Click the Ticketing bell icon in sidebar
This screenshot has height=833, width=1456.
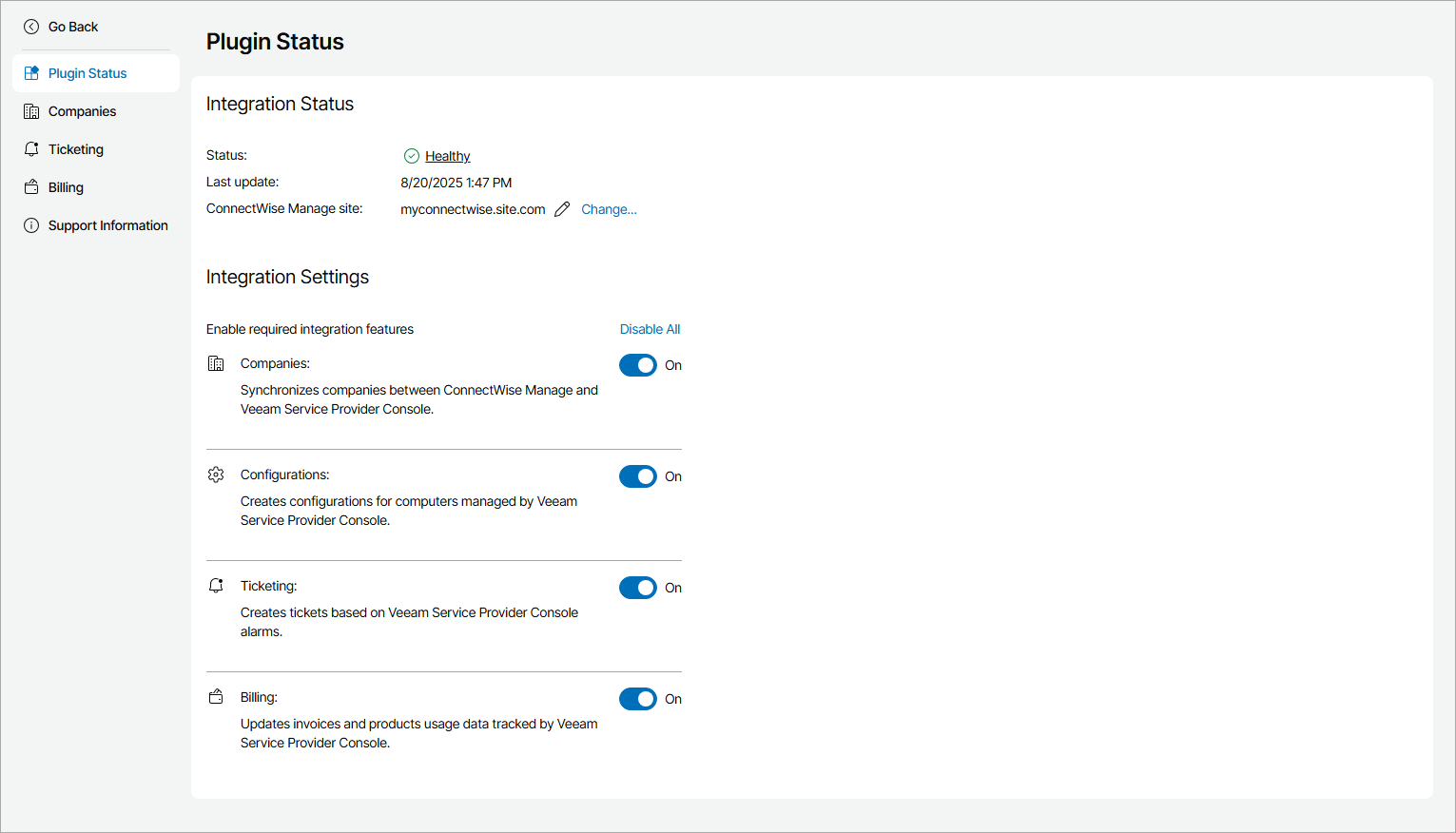(32, 148)
